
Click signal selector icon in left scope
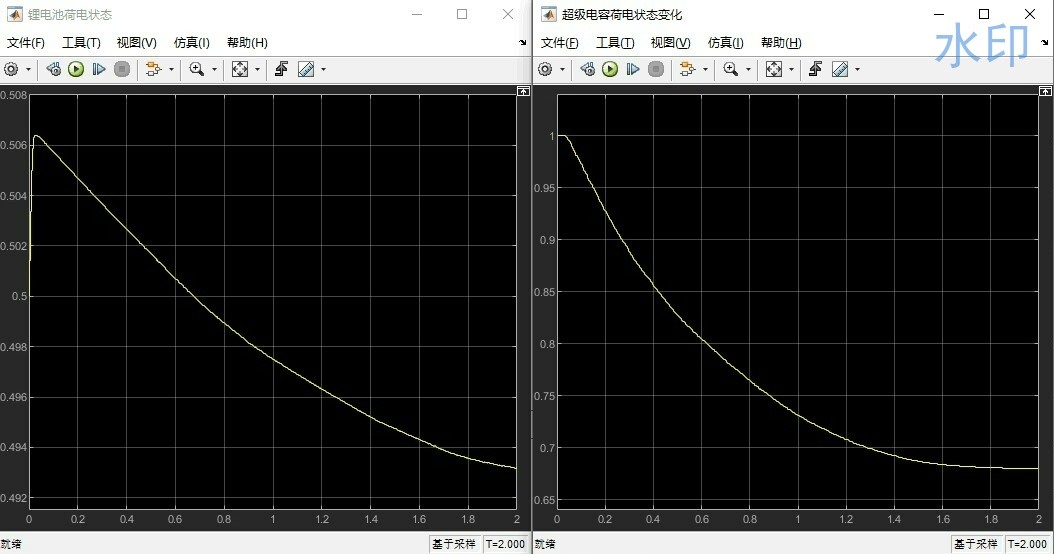(154, 69)
